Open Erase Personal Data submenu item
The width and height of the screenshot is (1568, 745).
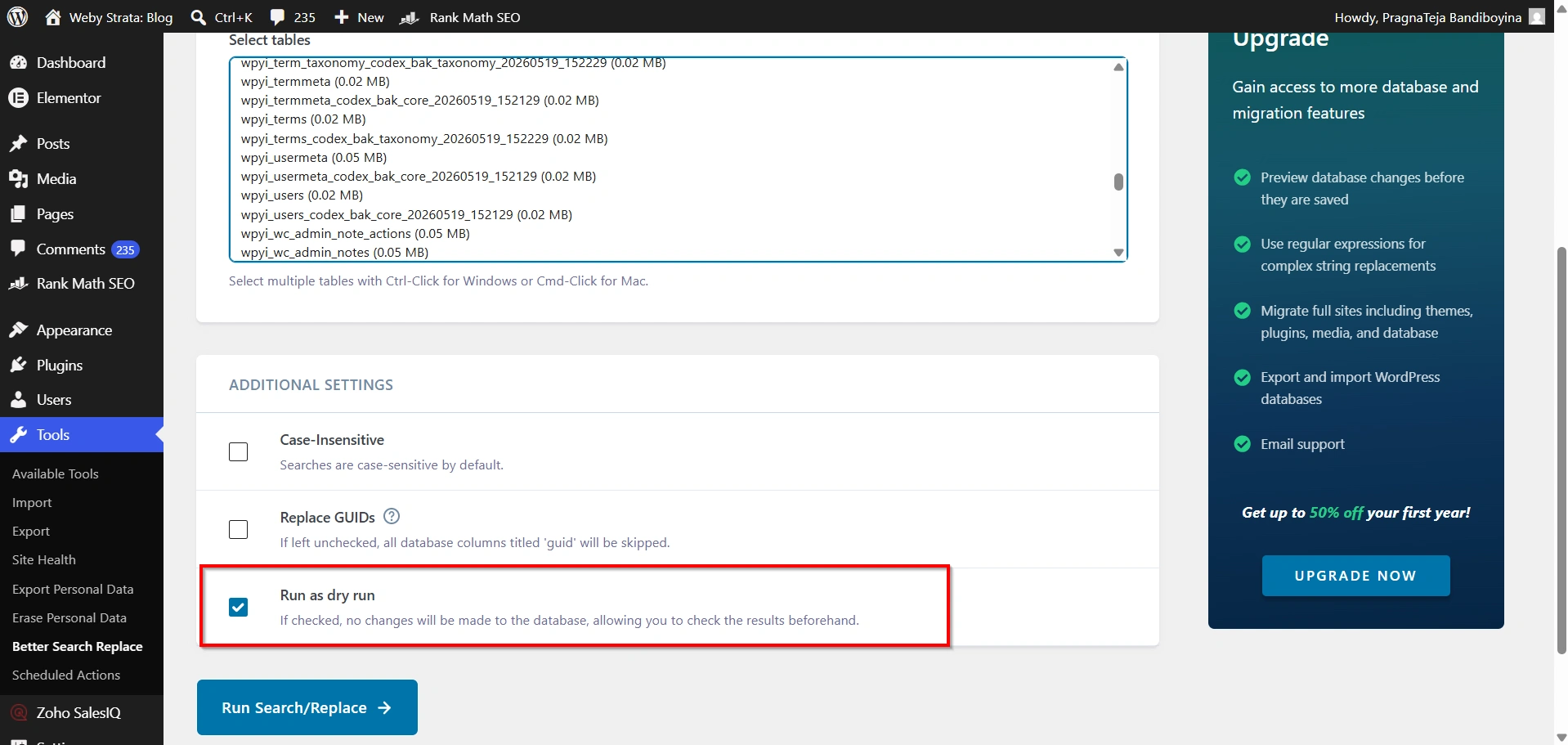69,618
